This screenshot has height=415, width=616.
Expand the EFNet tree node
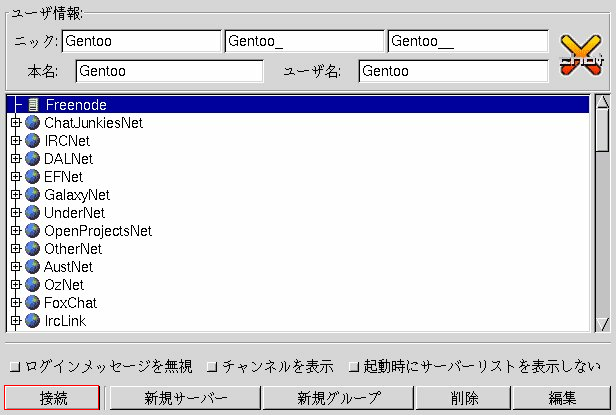(x=15, y=176)
